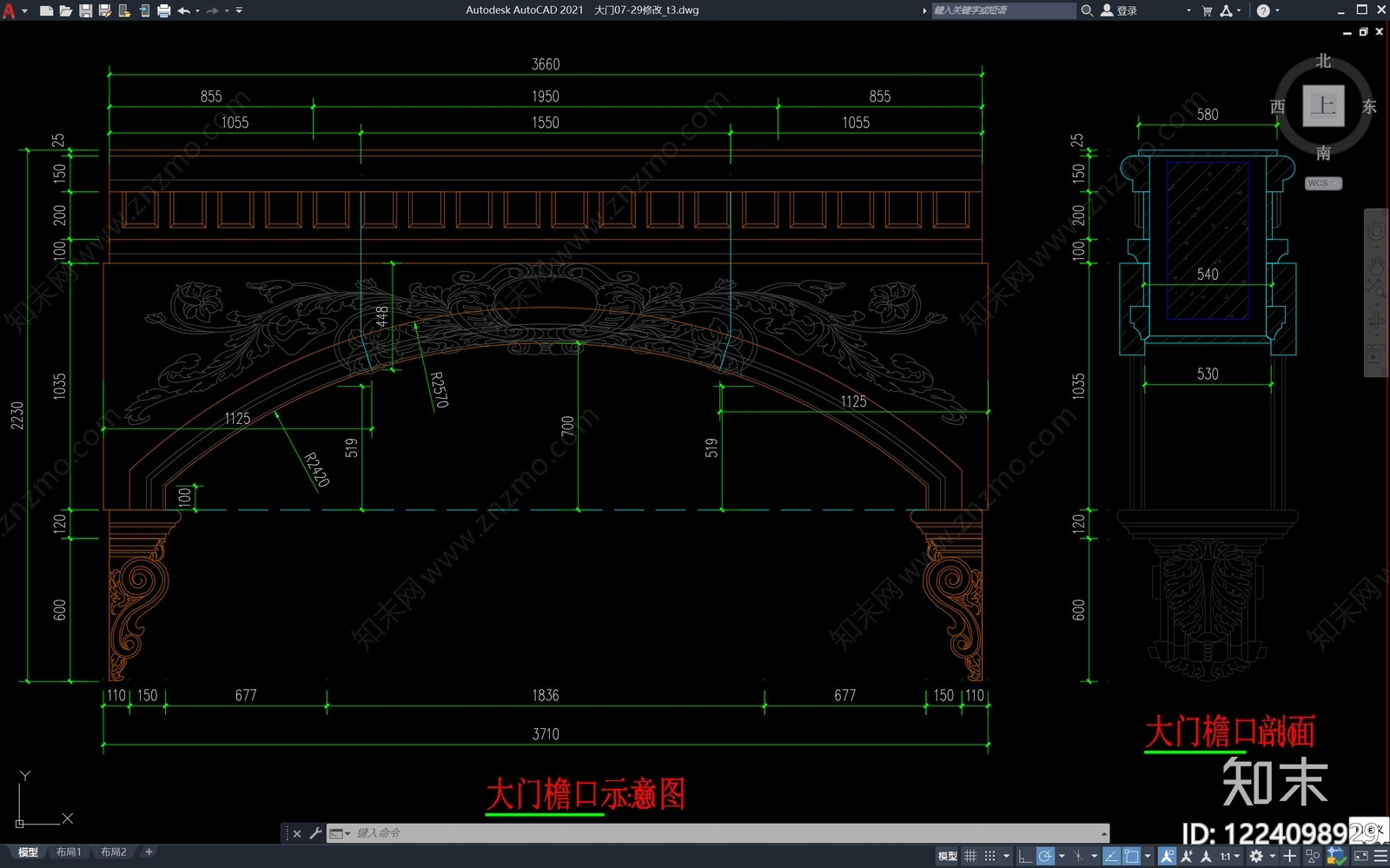The image size is (1390, 868).
Task: Click the Undo arrow icon
Action: click(183, 10)
